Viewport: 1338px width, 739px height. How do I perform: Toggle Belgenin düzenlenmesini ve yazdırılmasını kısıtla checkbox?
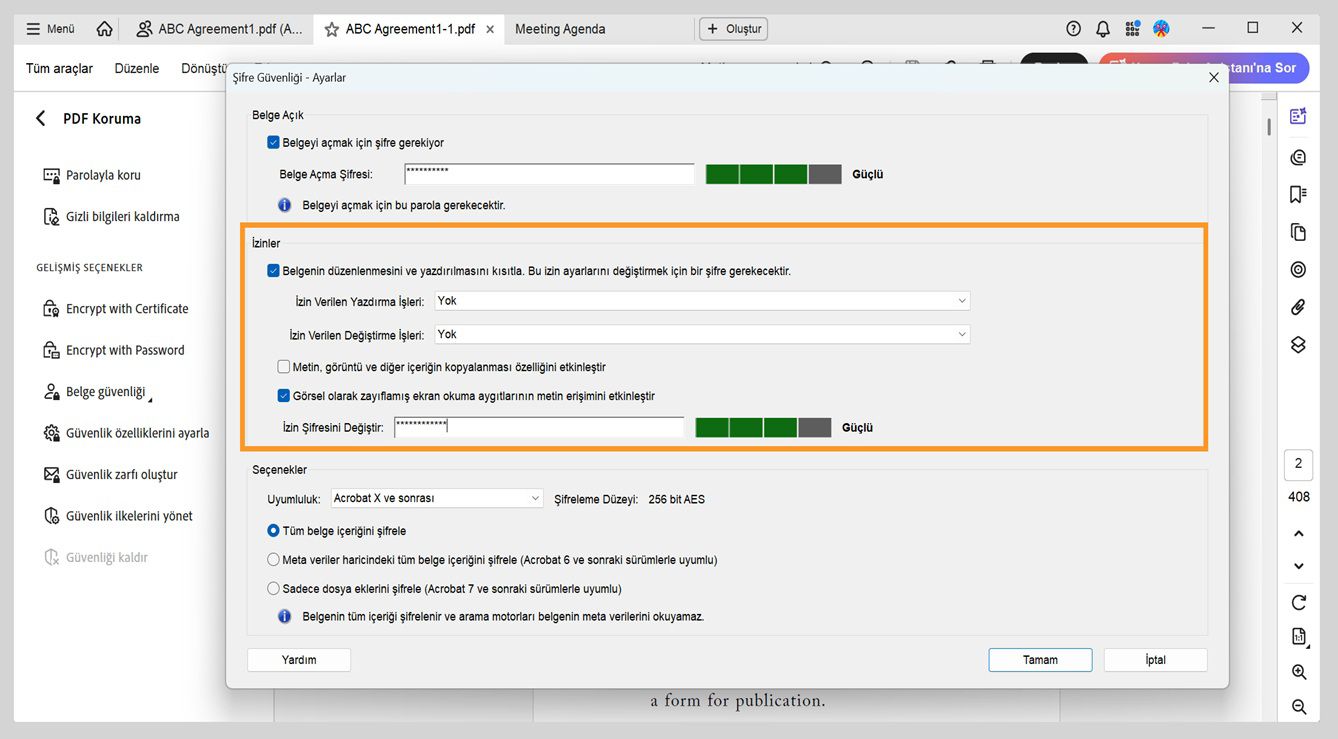point(273,270)
